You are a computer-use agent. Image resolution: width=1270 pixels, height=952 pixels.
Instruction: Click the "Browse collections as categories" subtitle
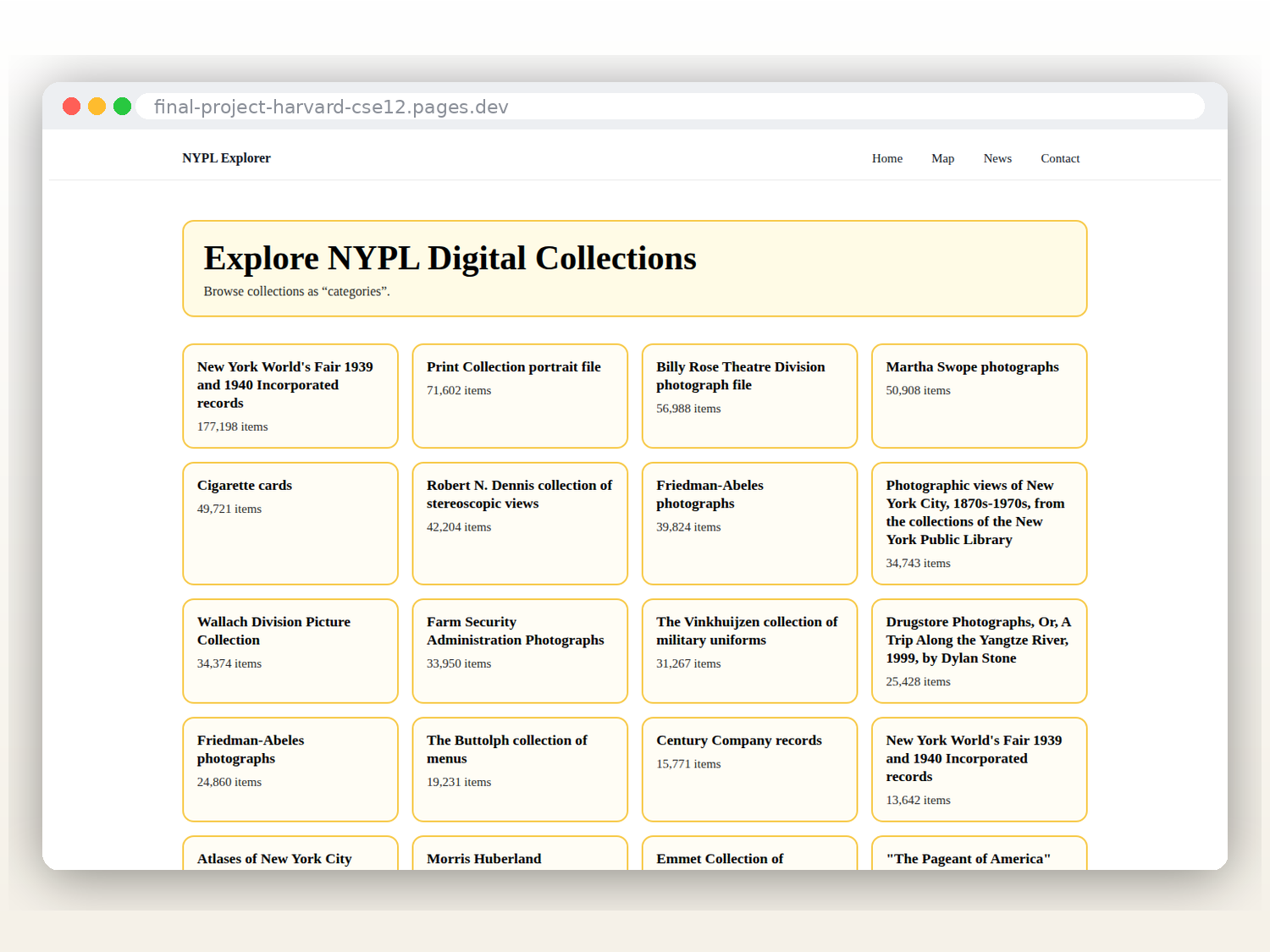(x=296, y=291)
